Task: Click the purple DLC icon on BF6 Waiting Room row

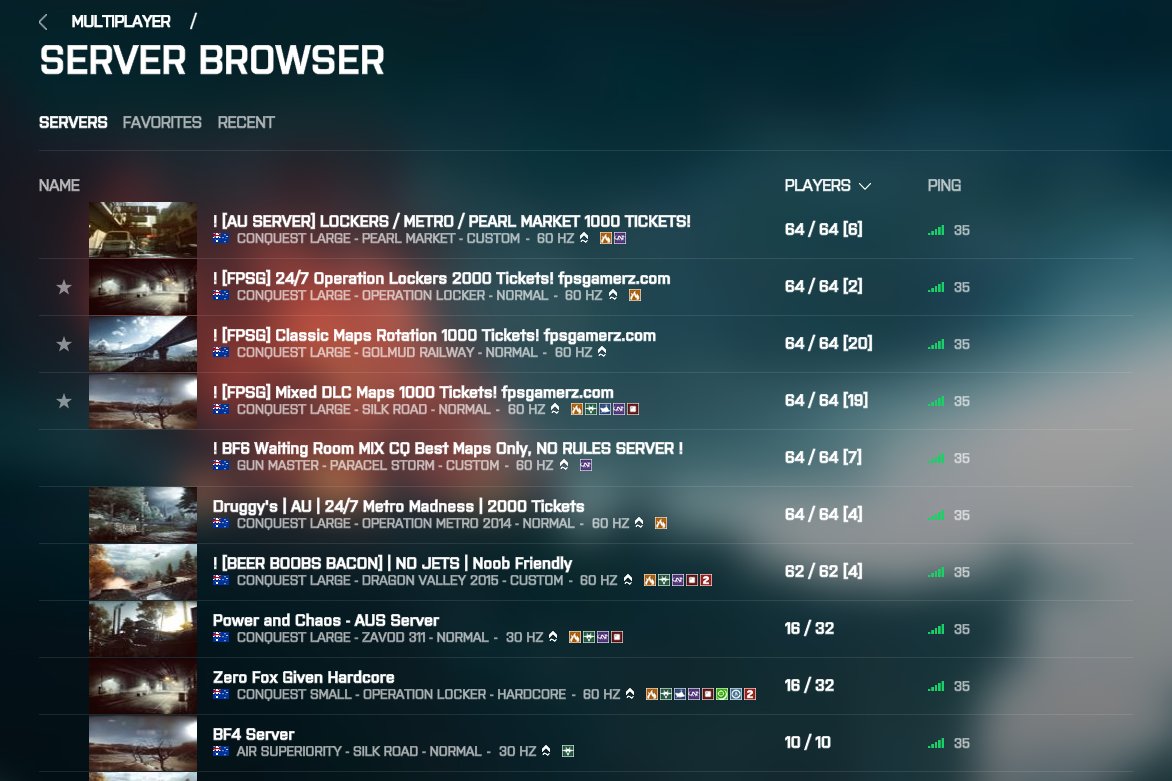Action: 586,465
